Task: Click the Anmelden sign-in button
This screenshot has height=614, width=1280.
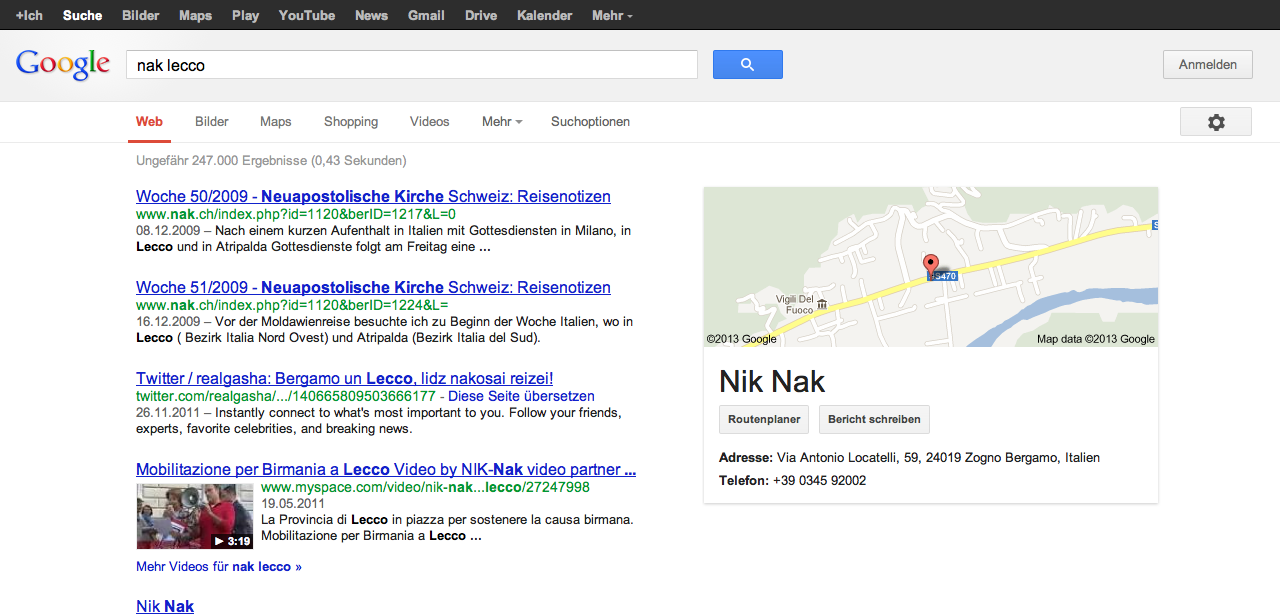Action: pos(1207,65)
